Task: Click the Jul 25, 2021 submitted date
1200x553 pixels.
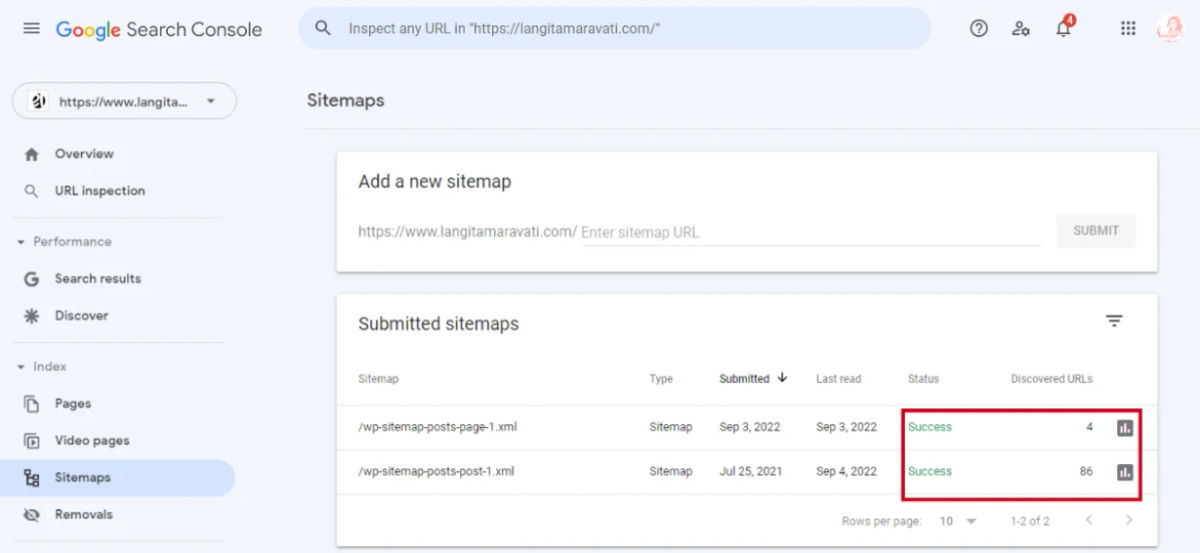Action: point(750,472)
